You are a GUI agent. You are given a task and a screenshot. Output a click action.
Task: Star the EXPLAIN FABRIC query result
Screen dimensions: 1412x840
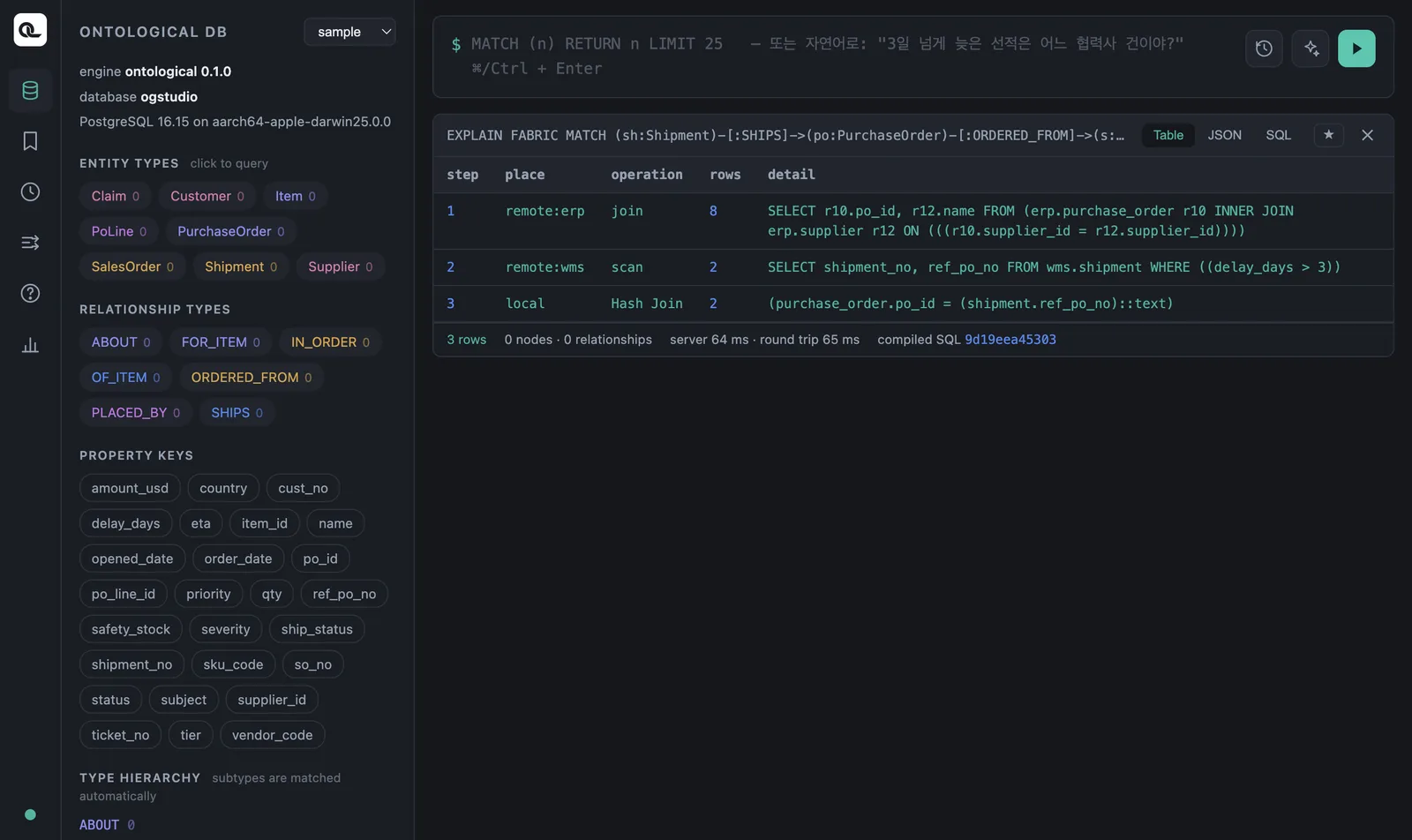(x=1328, y=135)
